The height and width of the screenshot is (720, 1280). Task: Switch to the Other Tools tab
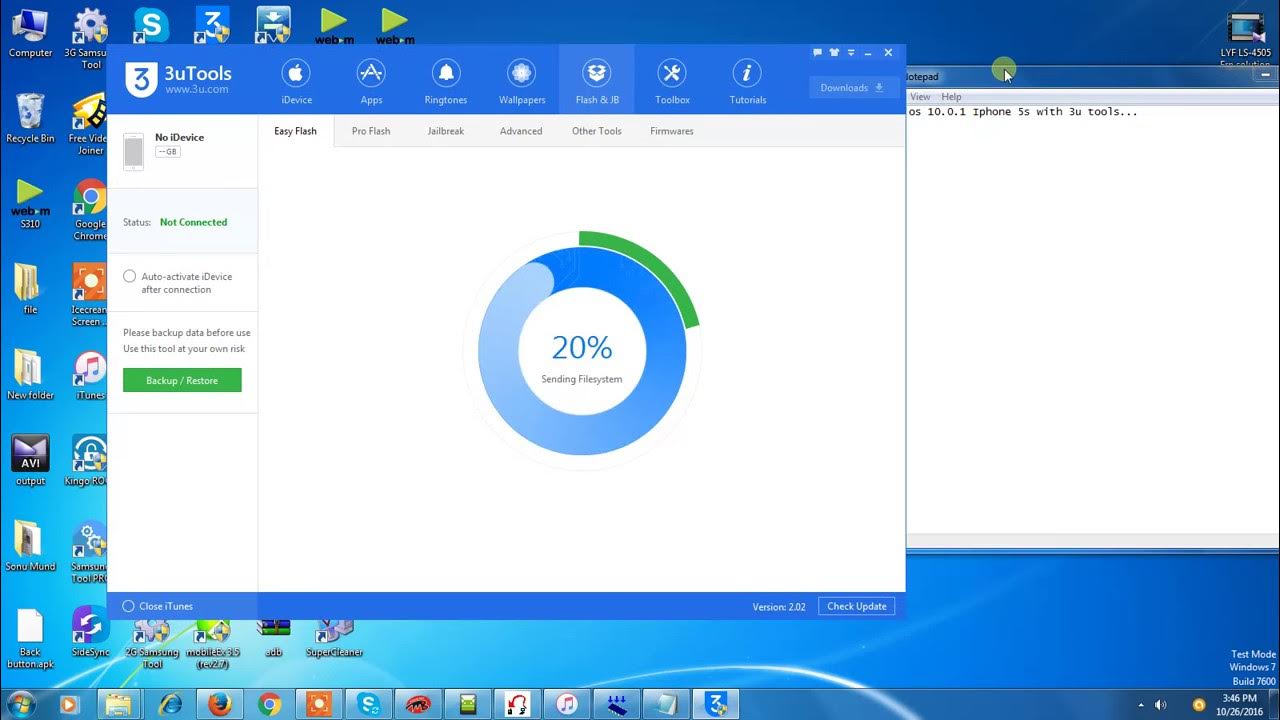click(597, 131)
